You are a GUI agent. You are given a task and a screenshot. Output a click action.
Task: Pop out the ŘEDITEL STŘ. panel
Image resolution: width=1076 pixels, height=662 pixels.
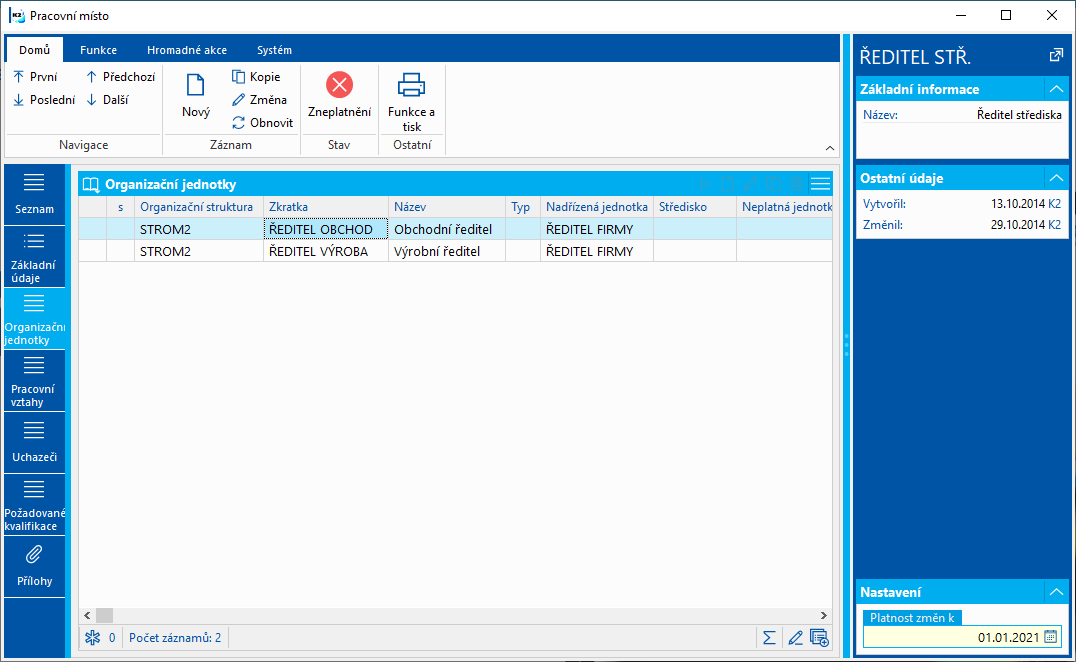pos(1055,56)
